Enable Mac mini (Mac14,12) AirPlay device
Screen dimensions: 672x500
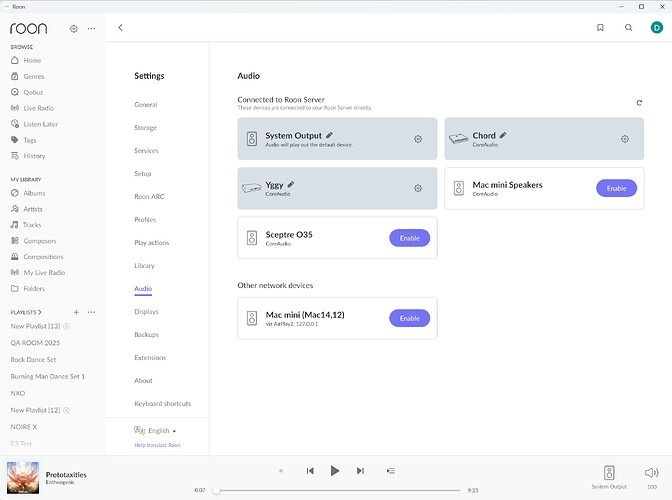pyautogui.click(x=409, y=318)
